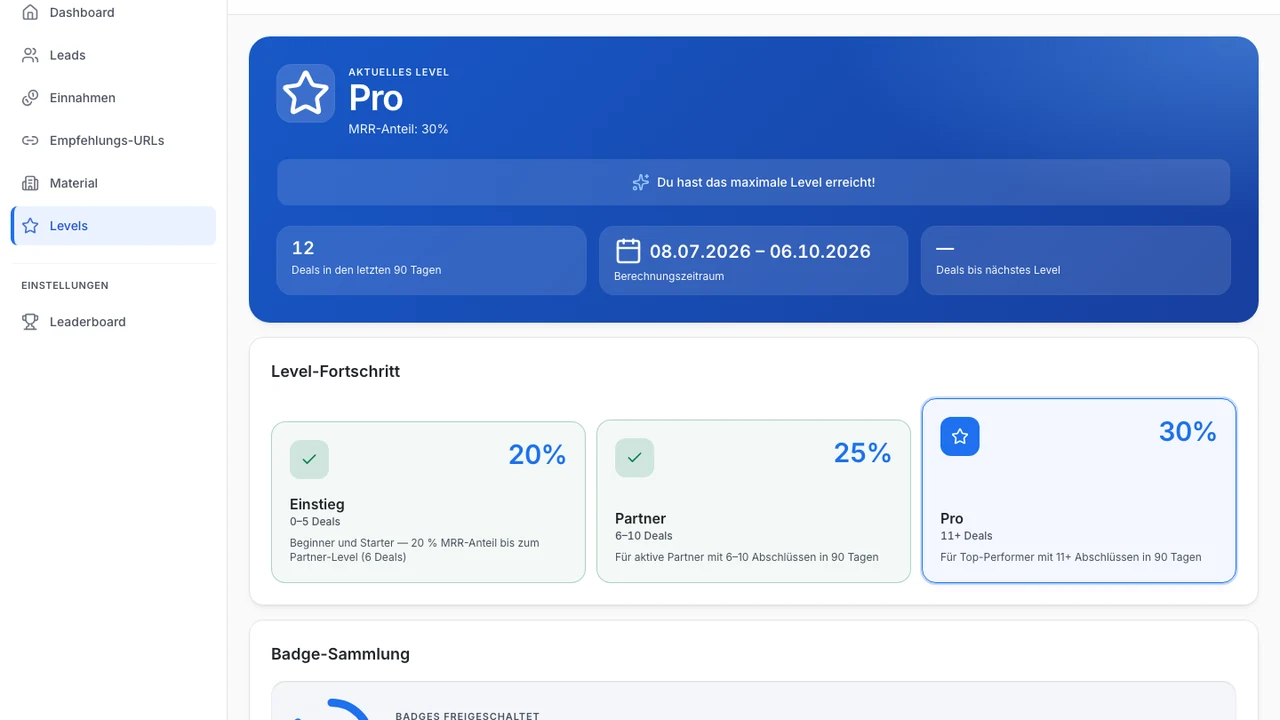Click the '12' deals count value
1280x720 pixels.
[x=303, y=248]
